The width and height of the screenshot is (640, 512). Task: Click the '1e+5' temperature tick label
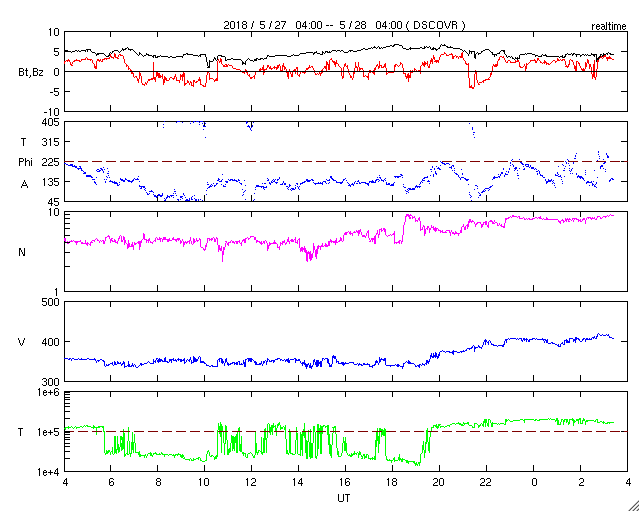point(49,432)
